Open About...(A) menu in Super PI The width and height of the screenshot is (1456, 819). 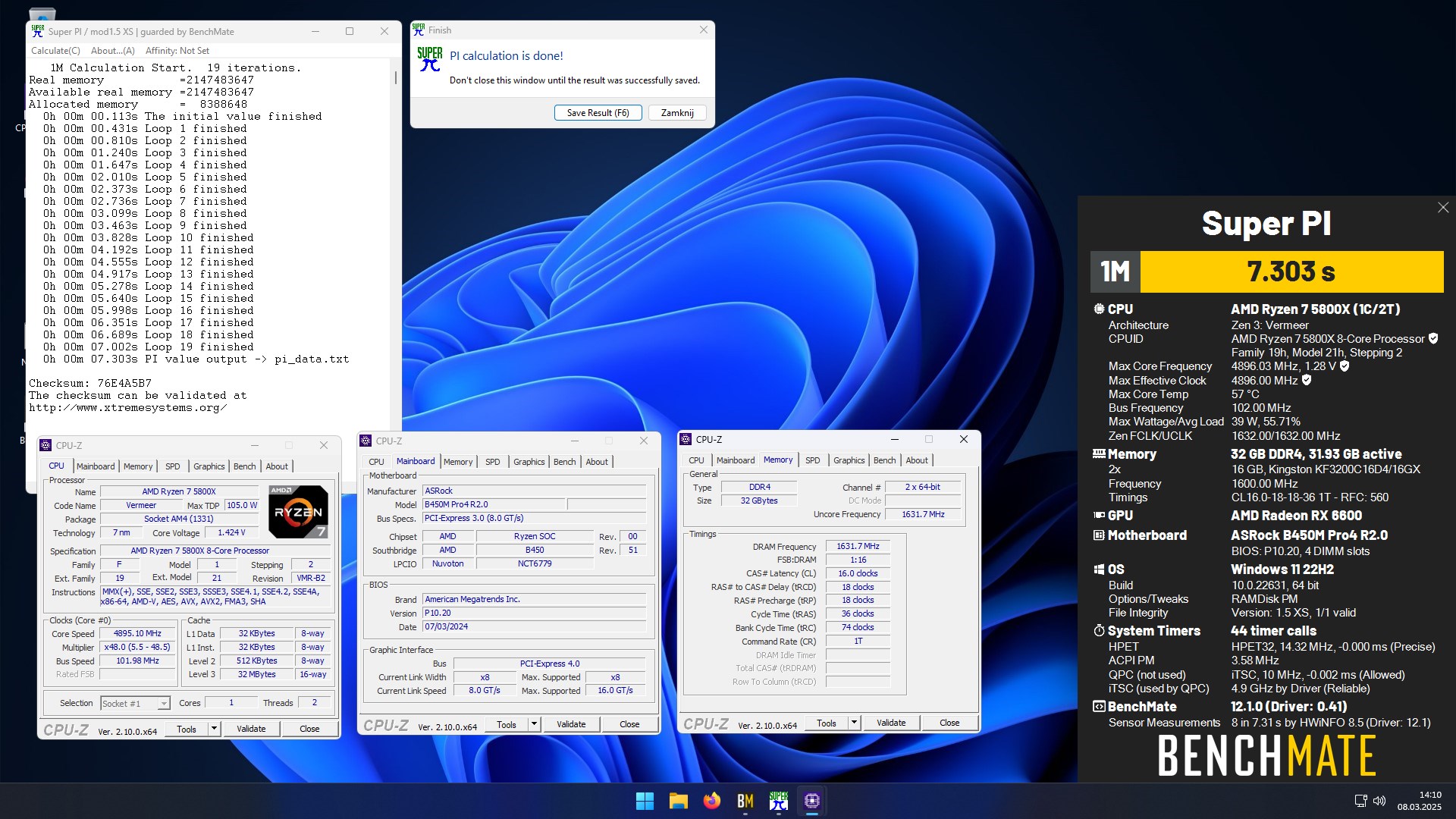pyautogui.click(x=113, y=51)
